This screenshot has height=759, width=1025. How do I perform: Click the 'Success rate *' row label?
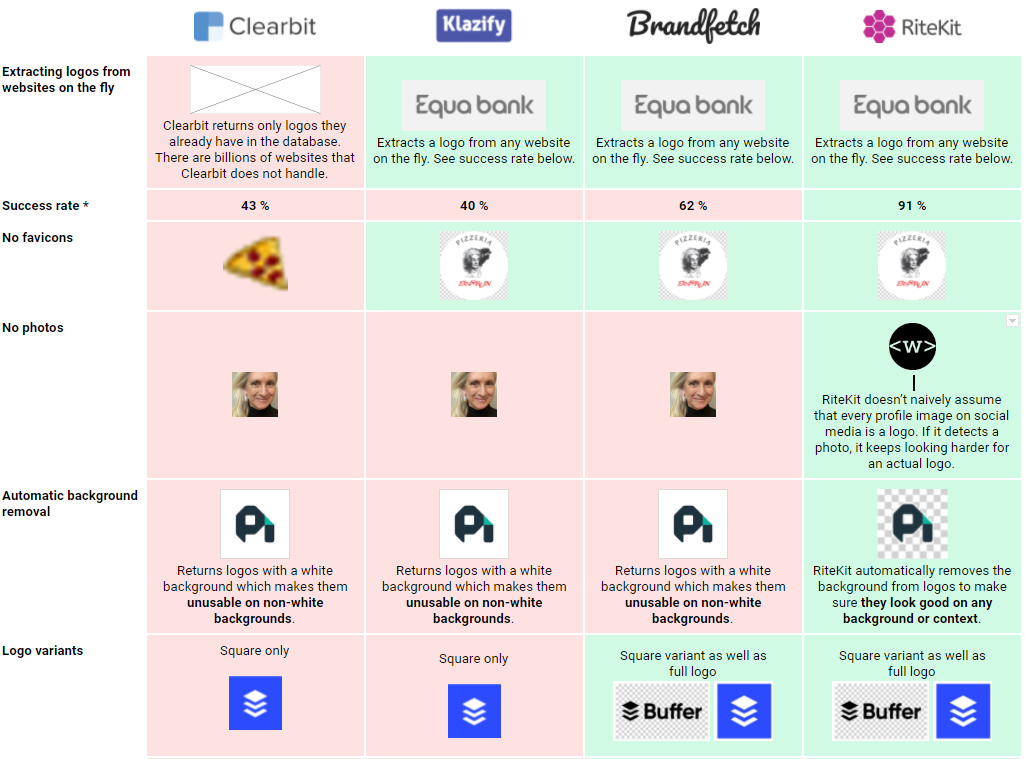(x=45, y=205)
